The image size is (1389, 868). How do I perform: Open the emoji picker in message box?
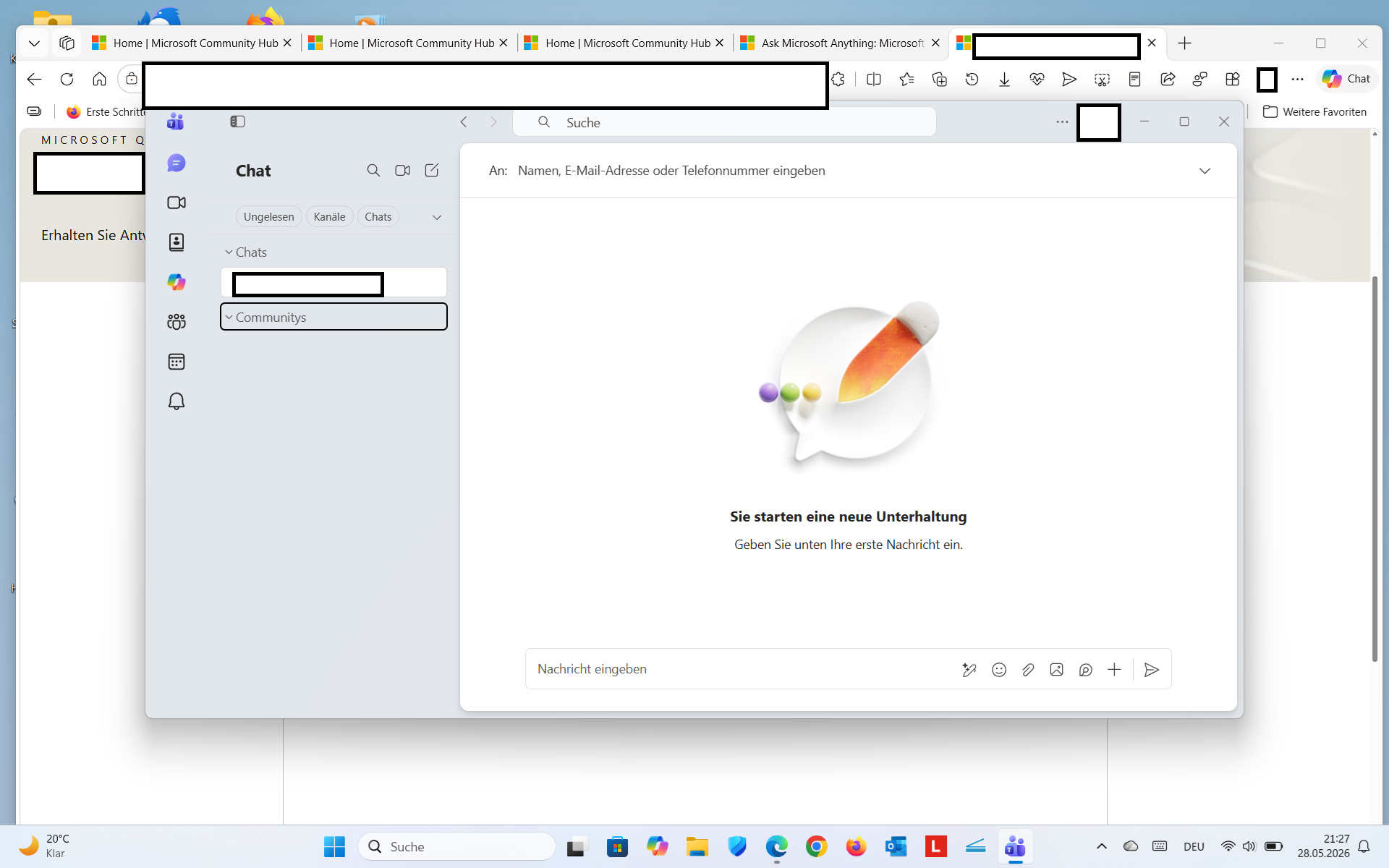tap(999, 670)
